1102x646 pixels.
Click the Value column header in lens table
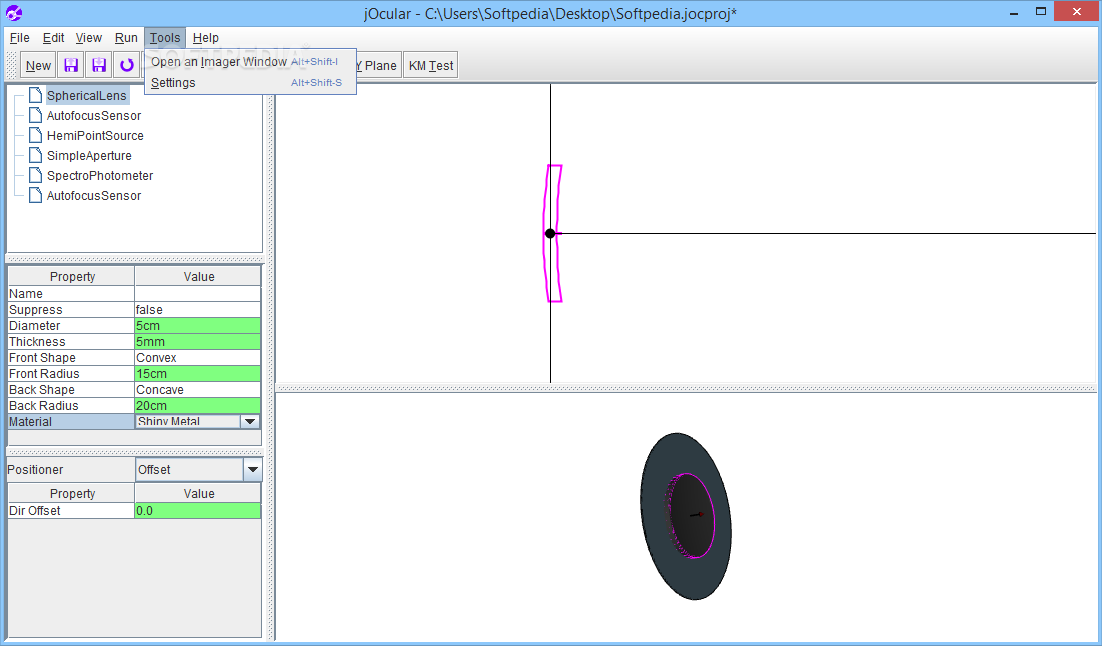click(x=198, y=276)
